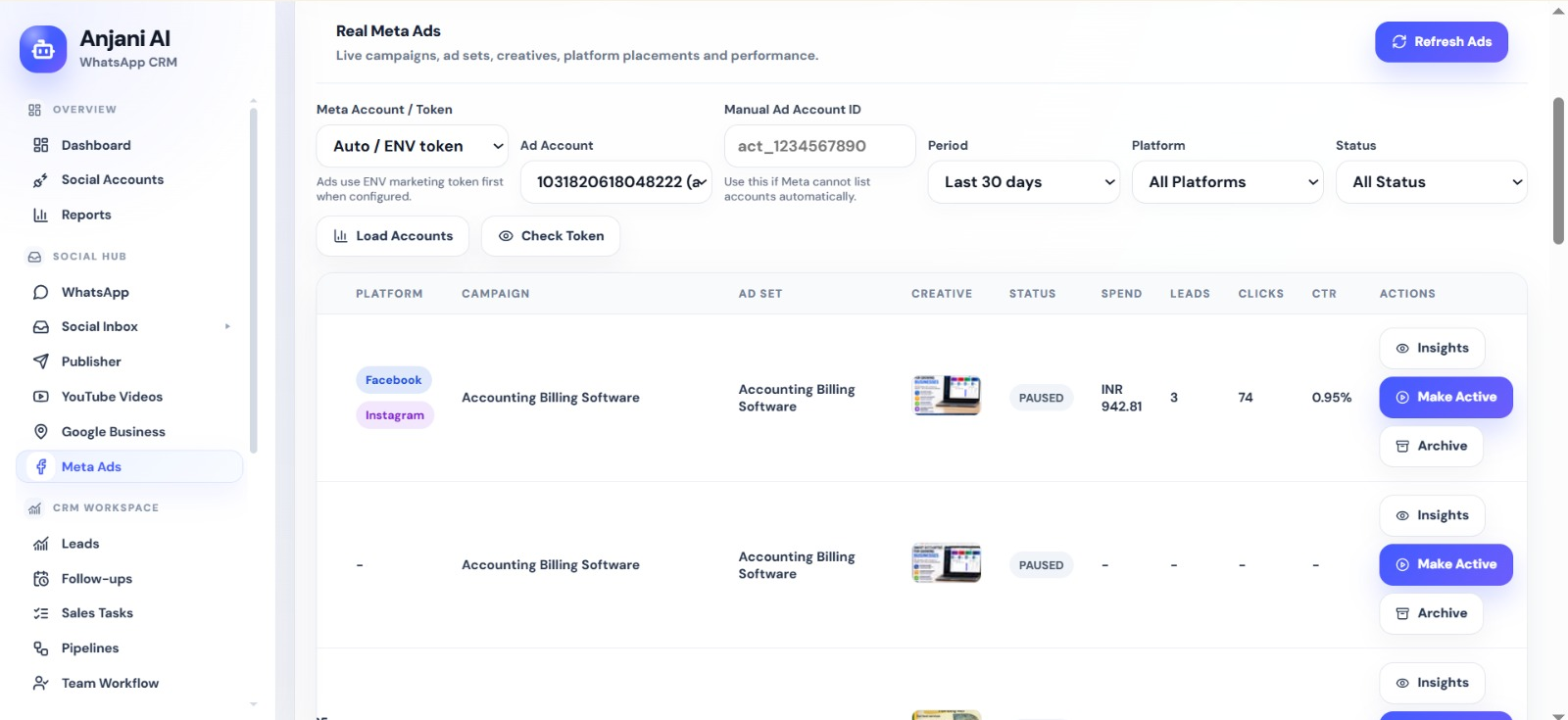Image resolution: width=1568 pixels, height=720 pixels.
Task: Open Pipelines in the sidebar
Action: point(129,648)
